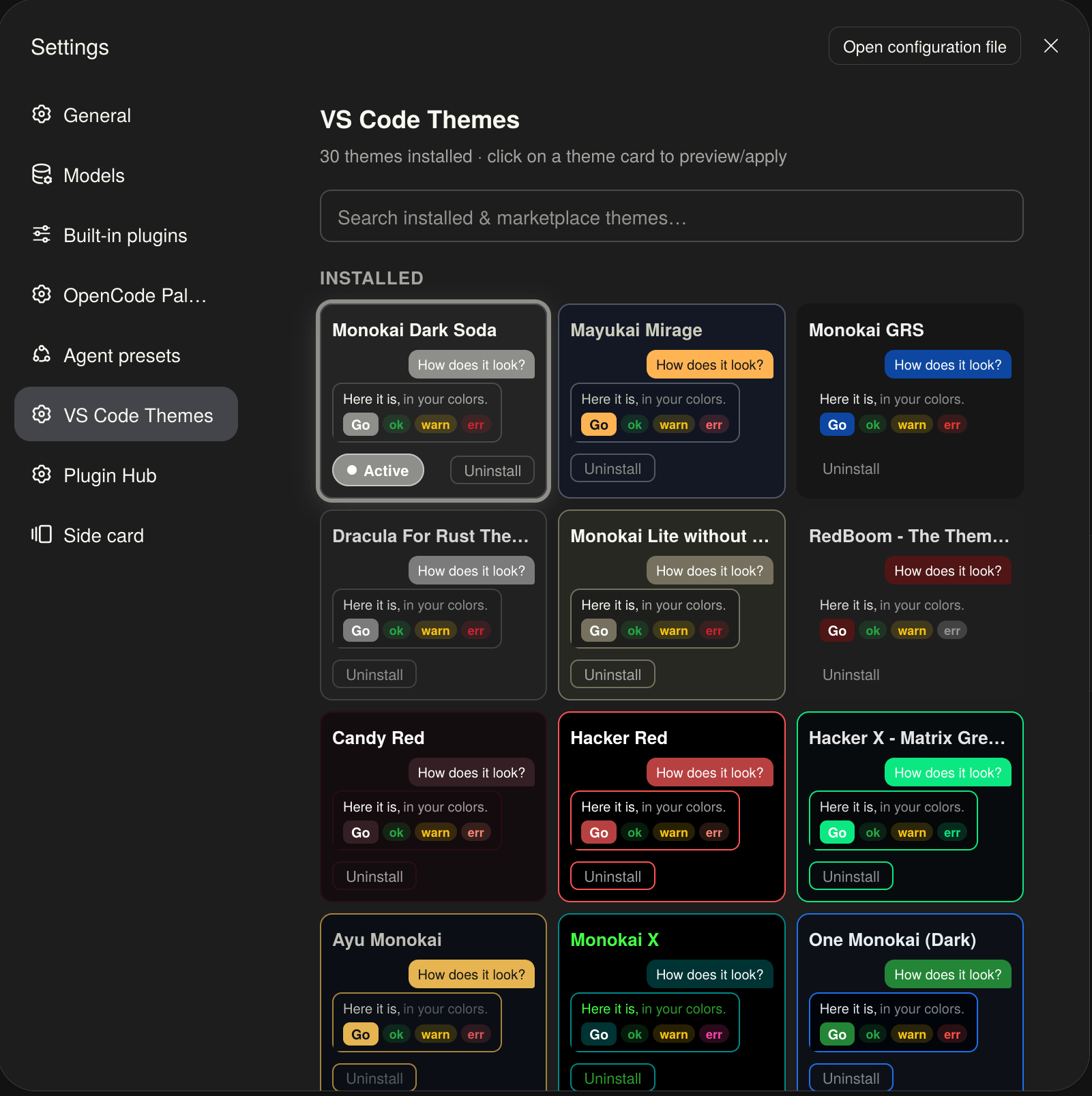Click ok badge in Candy Red card

(x=396, y=832)
